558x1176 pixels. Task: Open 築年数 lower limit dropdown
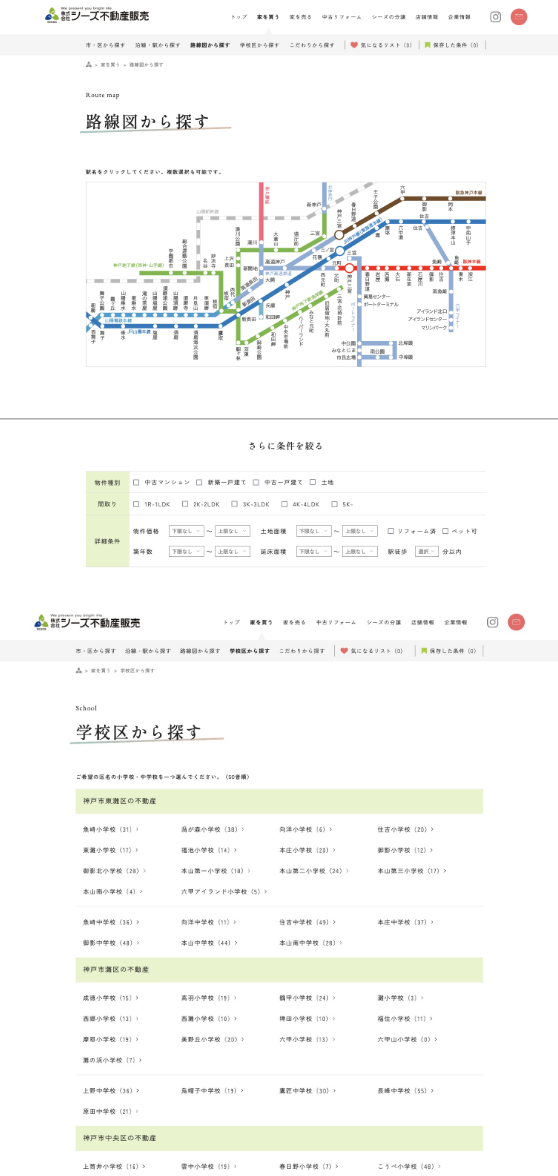point(186,551)
